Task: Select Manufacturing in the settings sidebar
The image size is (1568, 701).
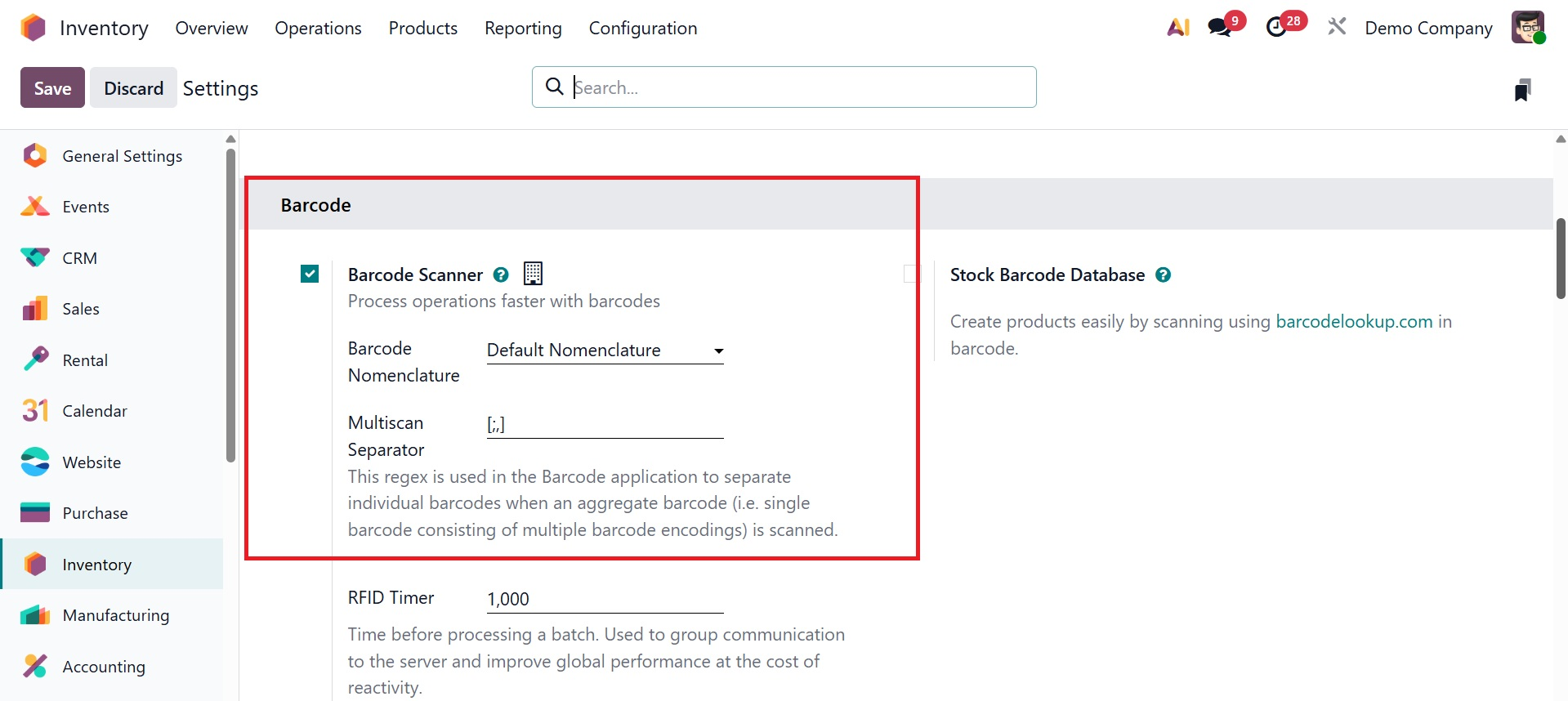Action: pyautogui.click(x=115, y=615)
